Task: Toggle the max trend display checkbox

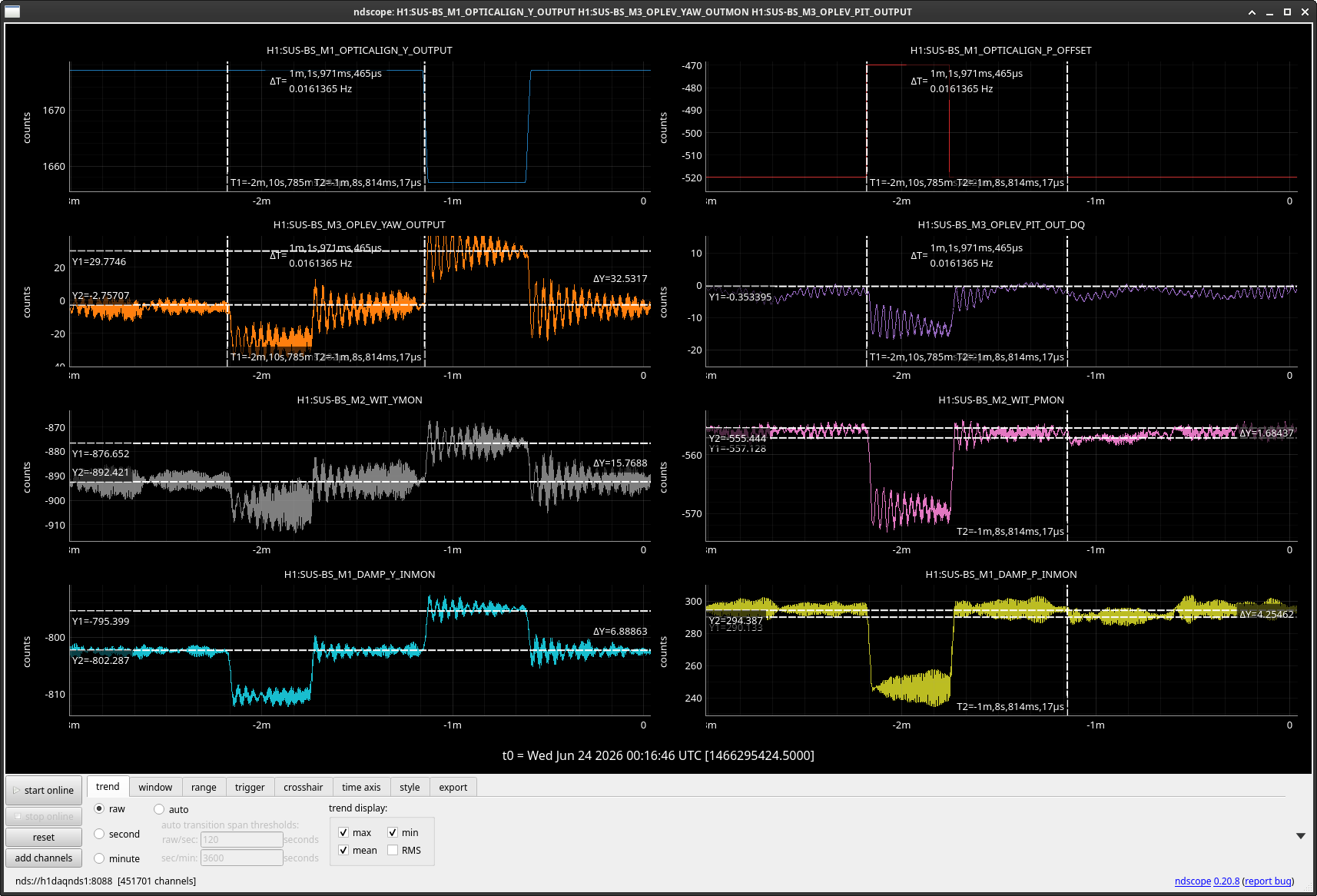Action: click(x=343, y=832)
